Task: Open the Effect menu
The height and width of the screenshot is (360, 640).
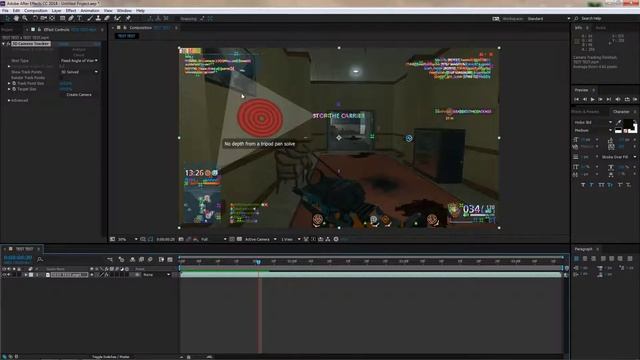Action: click(x=71, y=11)
